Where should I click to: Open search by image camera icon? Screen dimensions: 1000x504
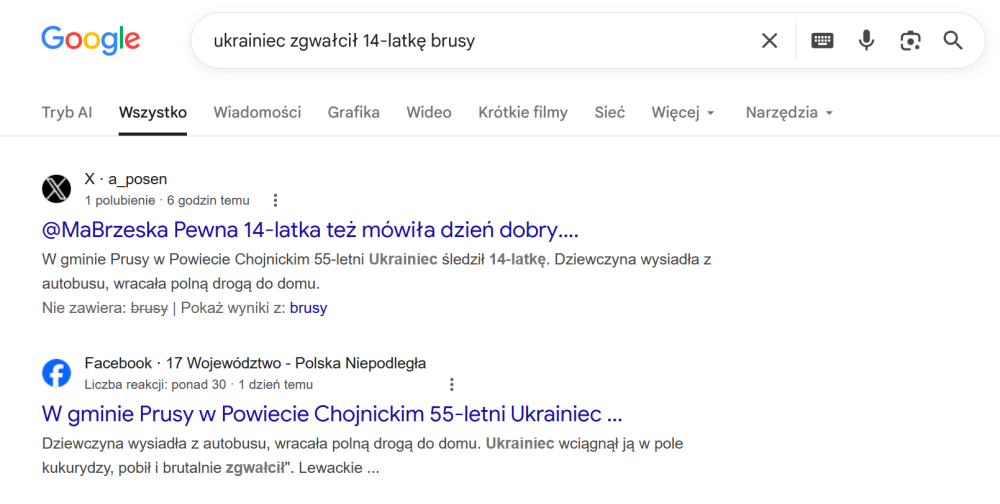pyautogui.click(x=910, y=41)
